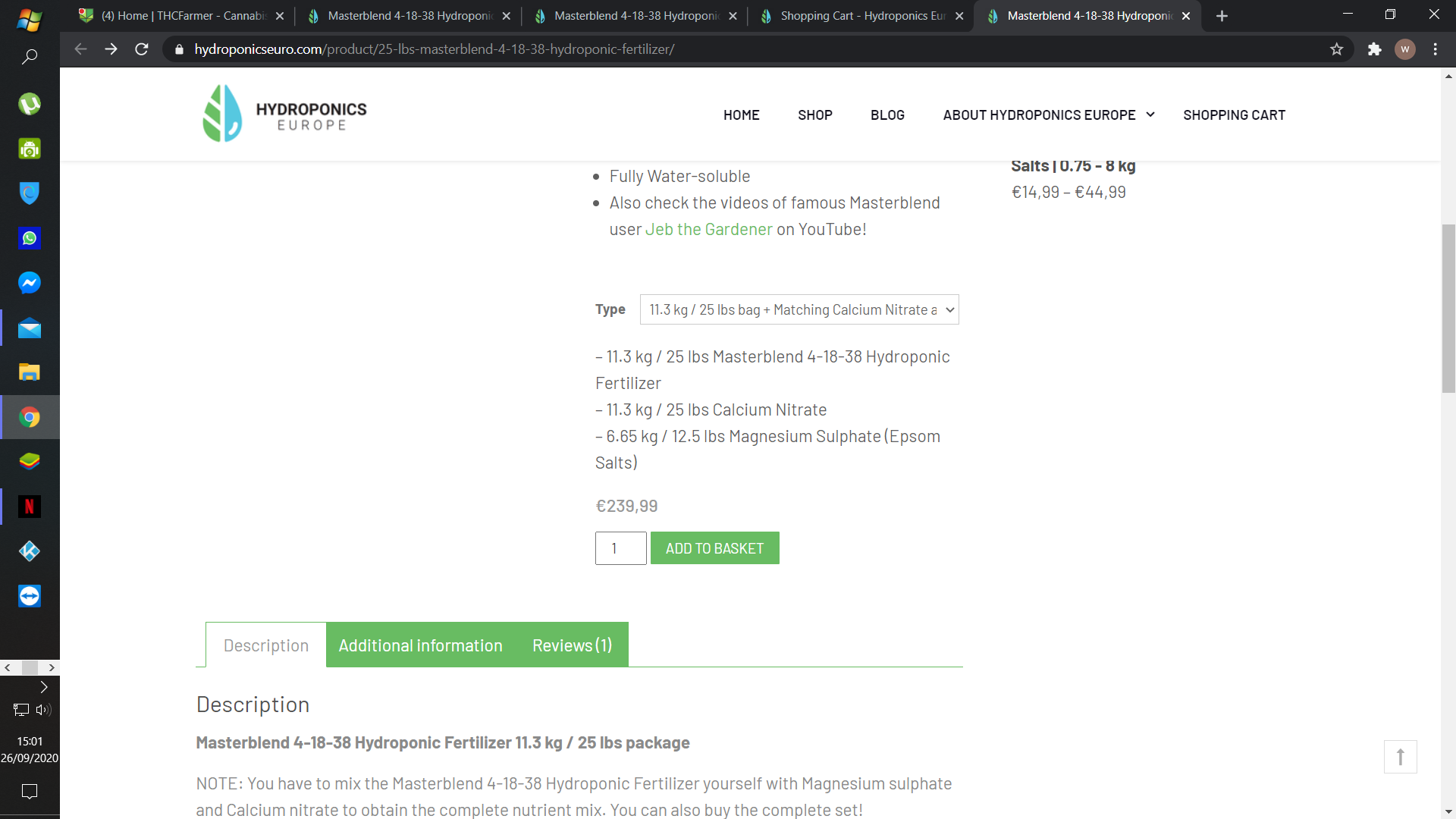Open the Mail app in the taskbar
Image resolution: width=1456 pixels, height=819 pixels.
tap(30, 328)
